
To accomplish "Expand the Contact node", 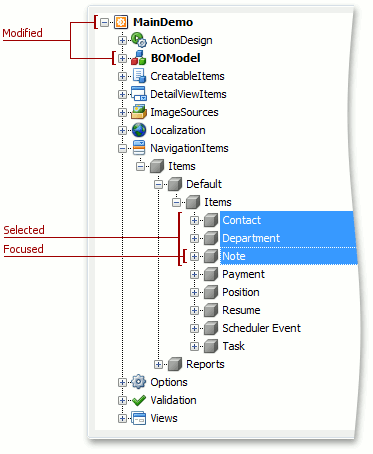I will 194,220.
